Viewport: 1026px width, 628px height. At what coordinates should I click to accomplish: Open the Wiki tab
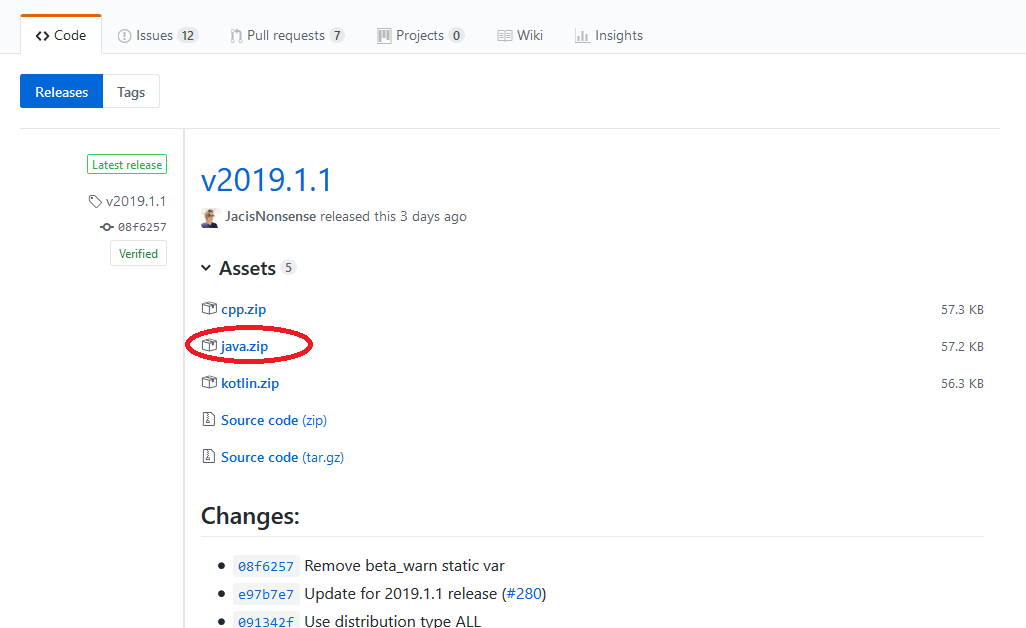tap(520, 35)
